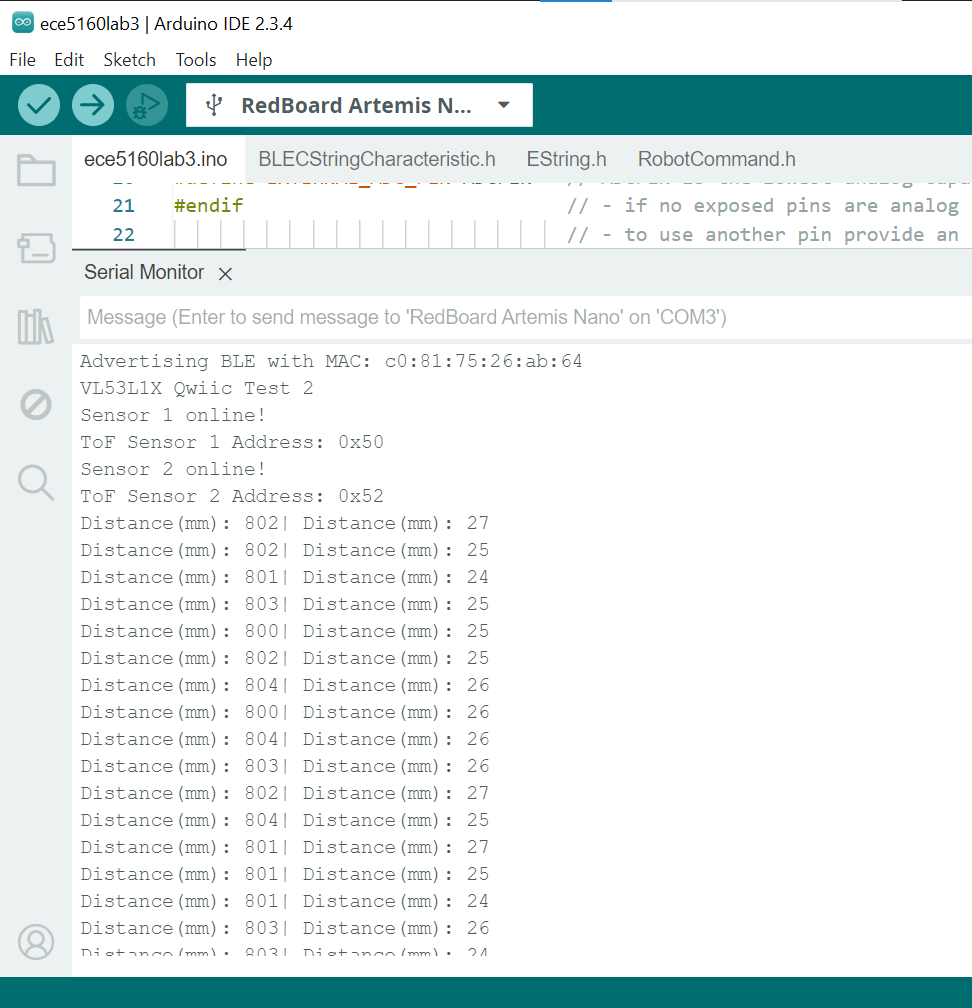Open the File menu
This screenshot has width=972, height=1008.
point(22,60)
